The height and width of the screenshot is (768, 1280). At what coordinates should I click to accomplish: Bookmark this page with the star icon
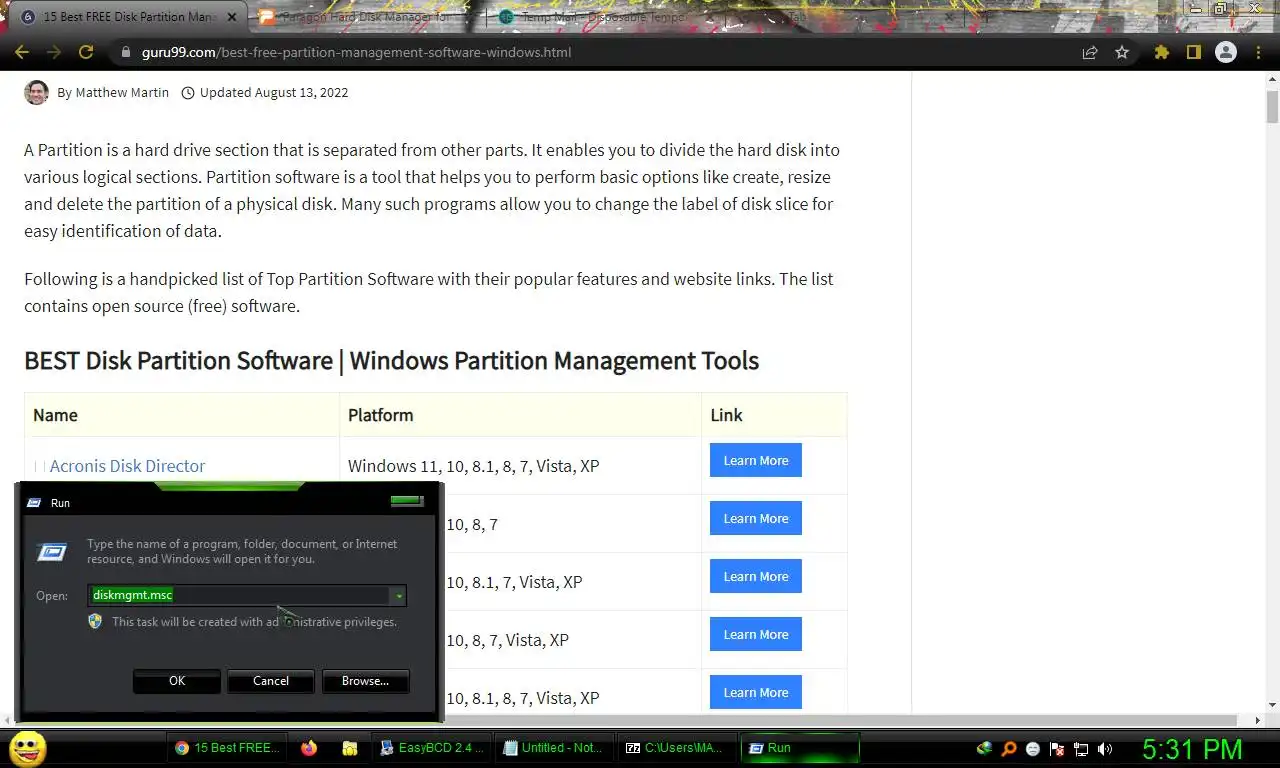(1122, 52)
